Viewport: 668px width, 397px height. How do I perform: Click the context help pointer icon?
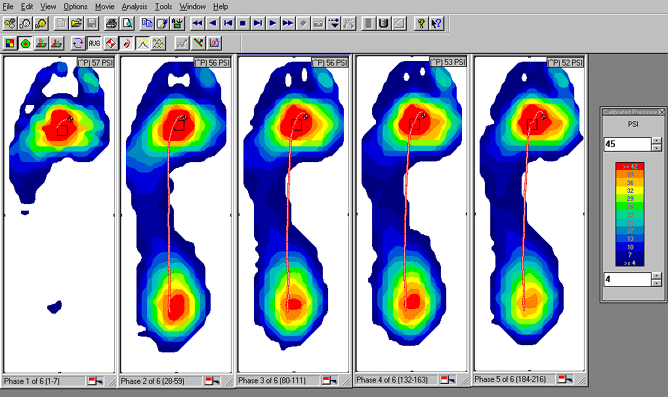coord(436,23)
